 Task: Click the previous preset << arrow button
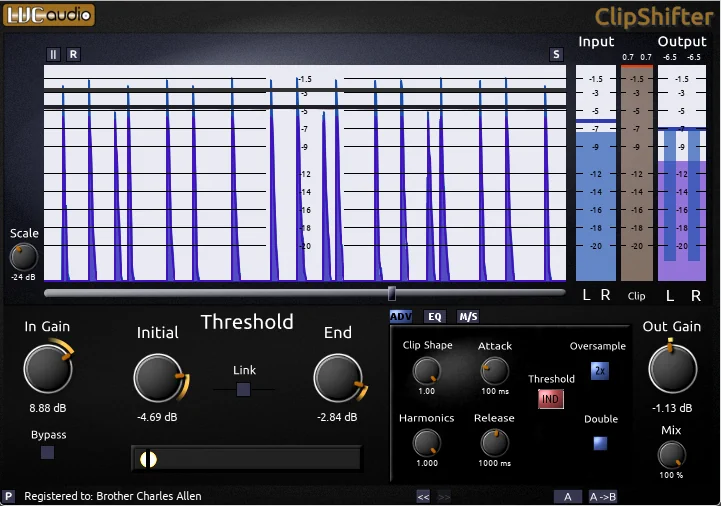423,497
